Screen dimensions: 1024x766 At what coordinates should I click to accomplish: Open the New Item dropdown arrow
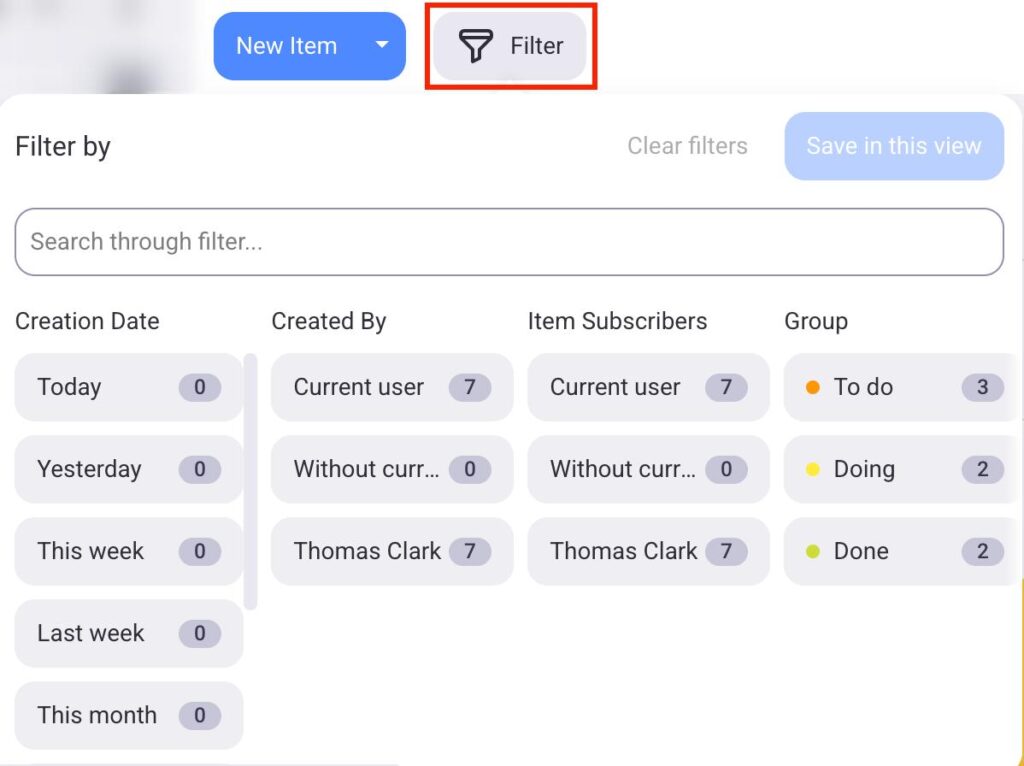point(381,46)
